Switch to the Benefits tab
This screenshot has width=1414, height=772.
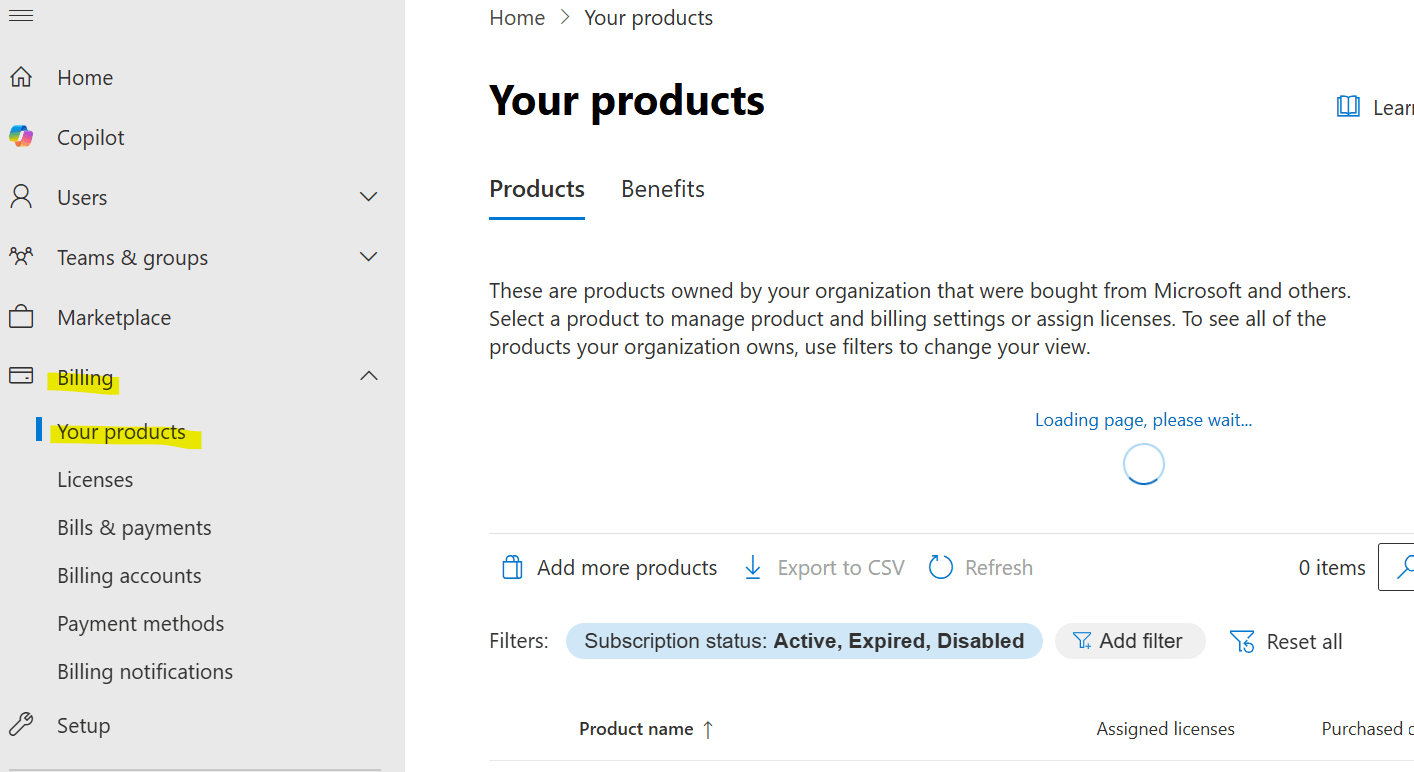click(662, 189)
